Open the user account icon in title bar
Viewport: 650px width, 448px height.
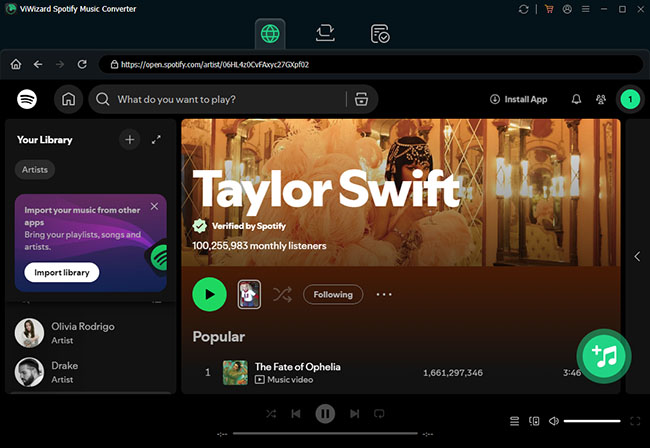567,9
